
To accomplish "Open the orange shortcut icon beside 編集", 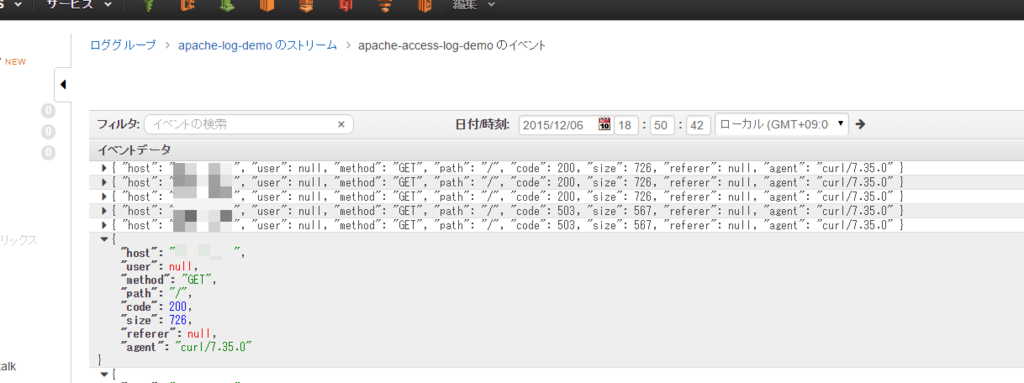I will coord(425,6).
